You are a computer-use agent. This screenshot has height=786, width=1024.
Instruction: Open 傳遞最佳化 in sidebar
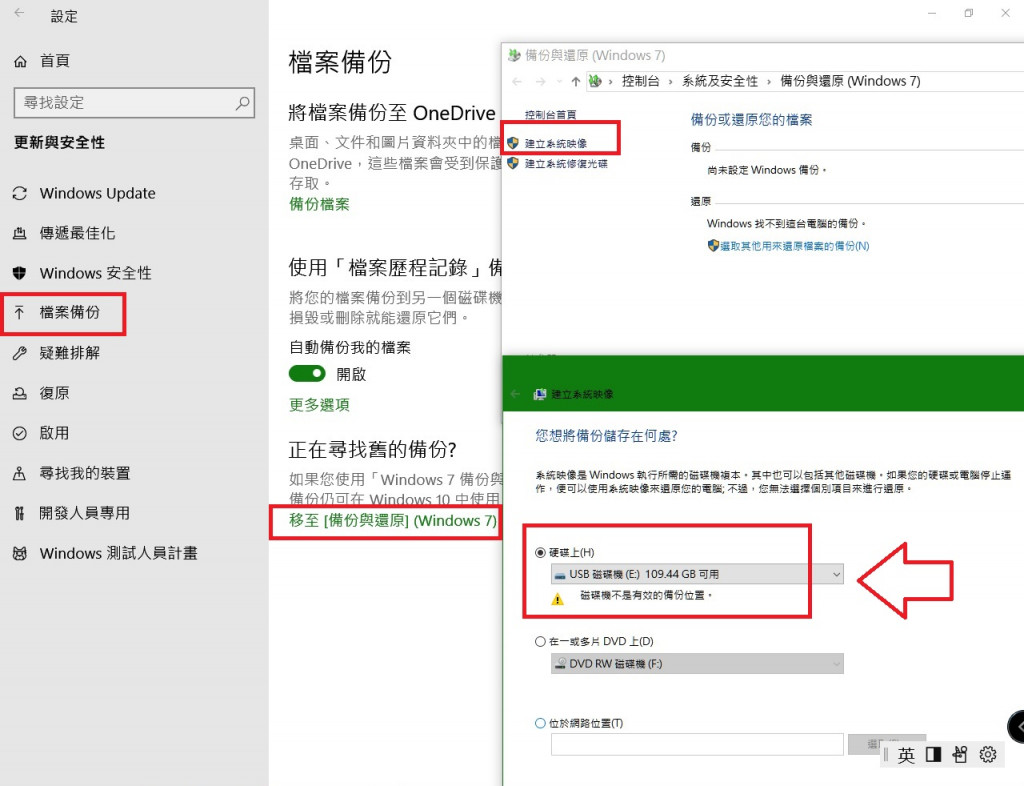pyautogui.click(x=63, y=233)
